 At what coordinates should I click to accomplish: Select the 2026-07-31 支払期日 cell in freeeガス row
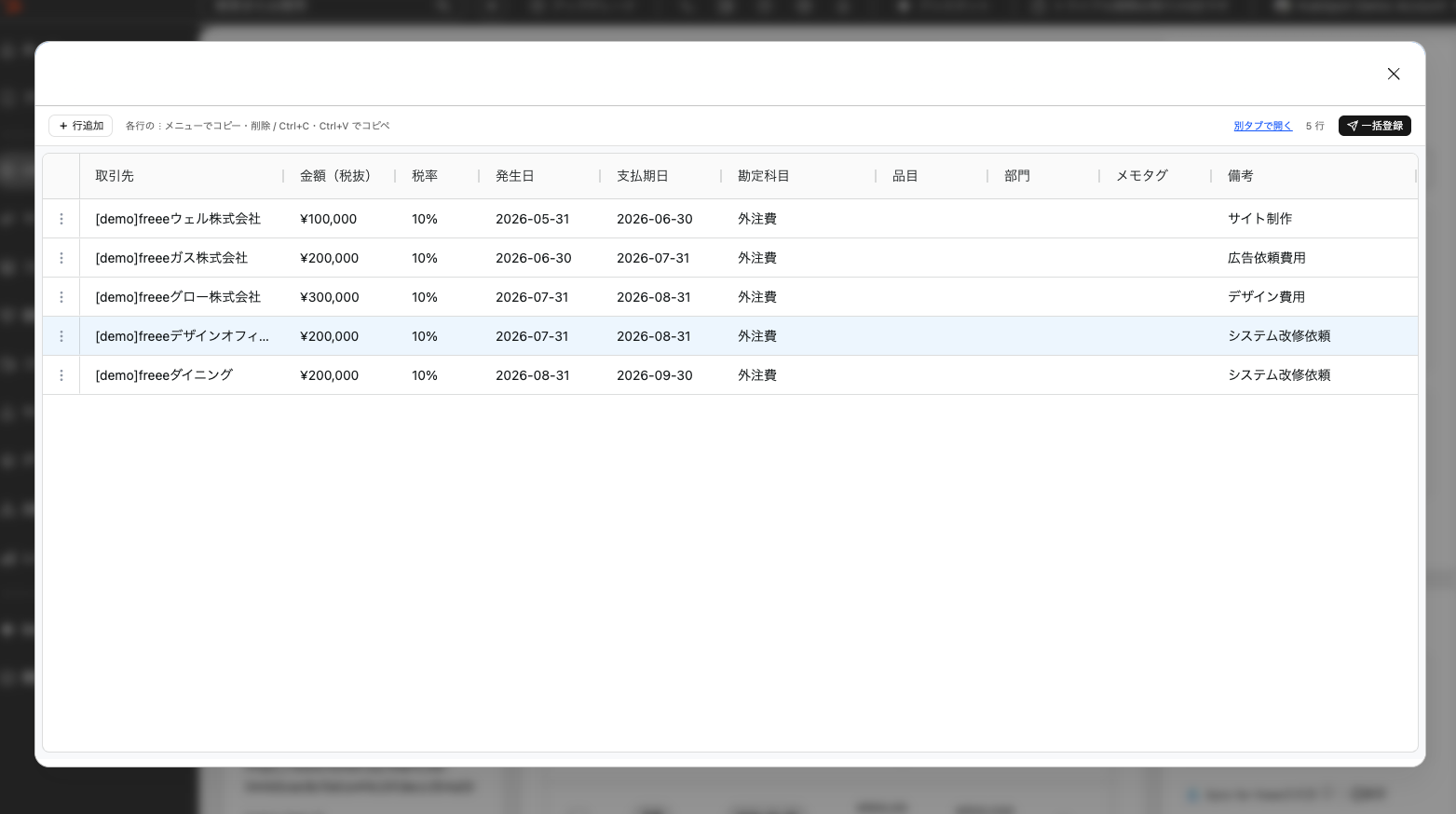[x=661, y=258]
